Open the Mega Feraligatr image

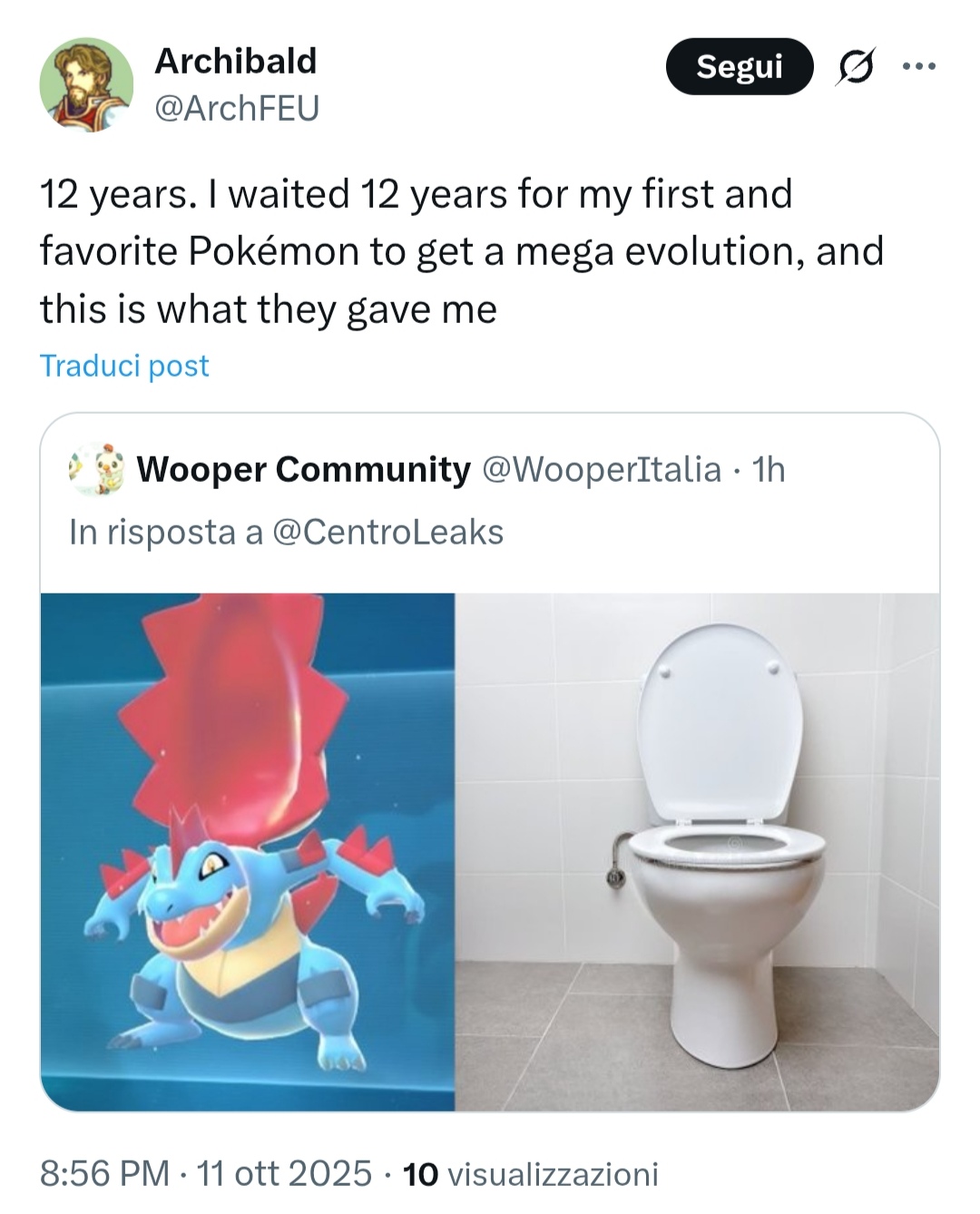[x=248, y=851]
